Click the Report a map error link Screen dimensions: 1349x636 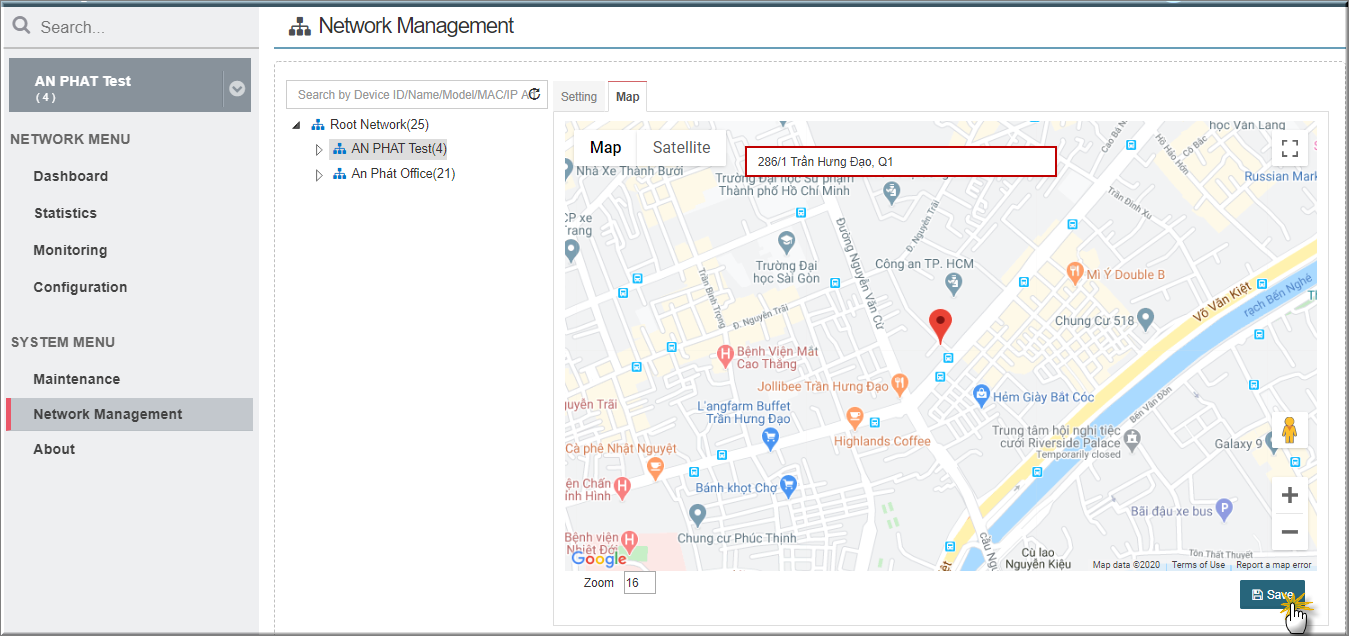click(1274, 565)
